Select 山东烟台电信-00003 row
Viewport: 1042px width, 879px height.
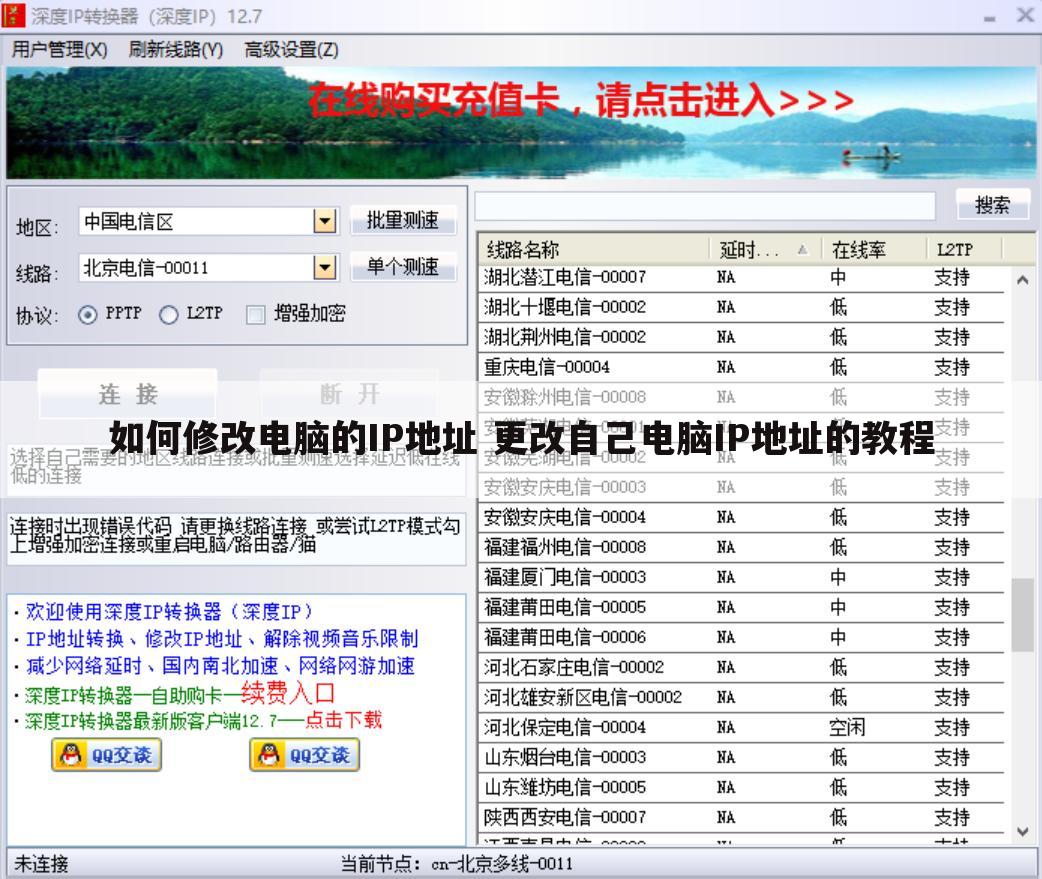741,757
